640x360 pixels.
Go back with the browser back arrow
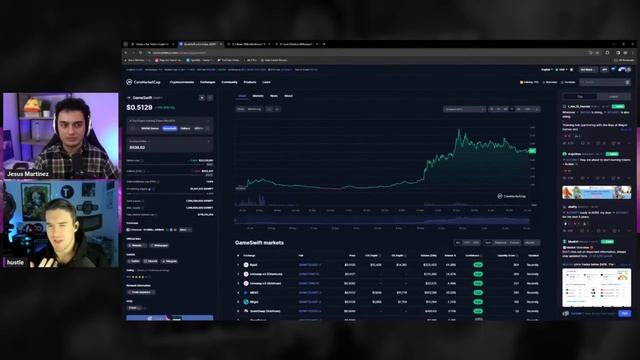[x=126, y=53]
